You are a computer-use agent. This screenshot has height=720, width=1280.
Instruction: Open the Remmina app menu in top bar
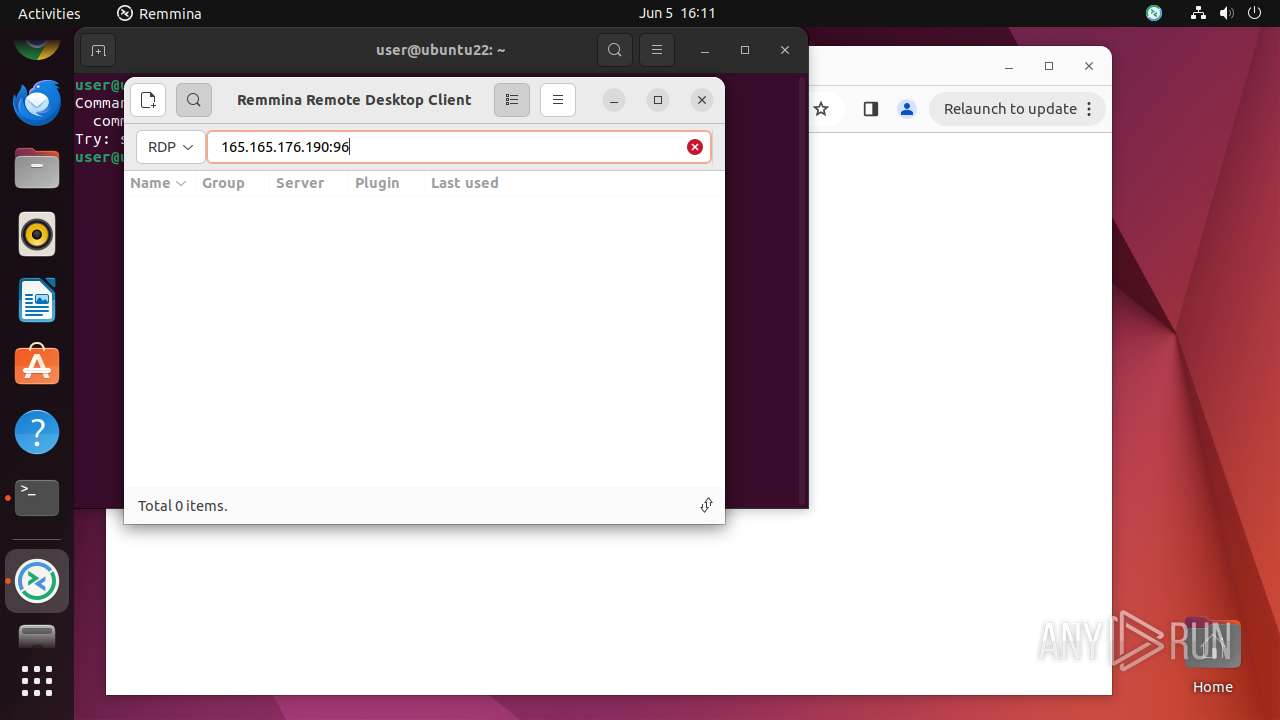point(159,13)
